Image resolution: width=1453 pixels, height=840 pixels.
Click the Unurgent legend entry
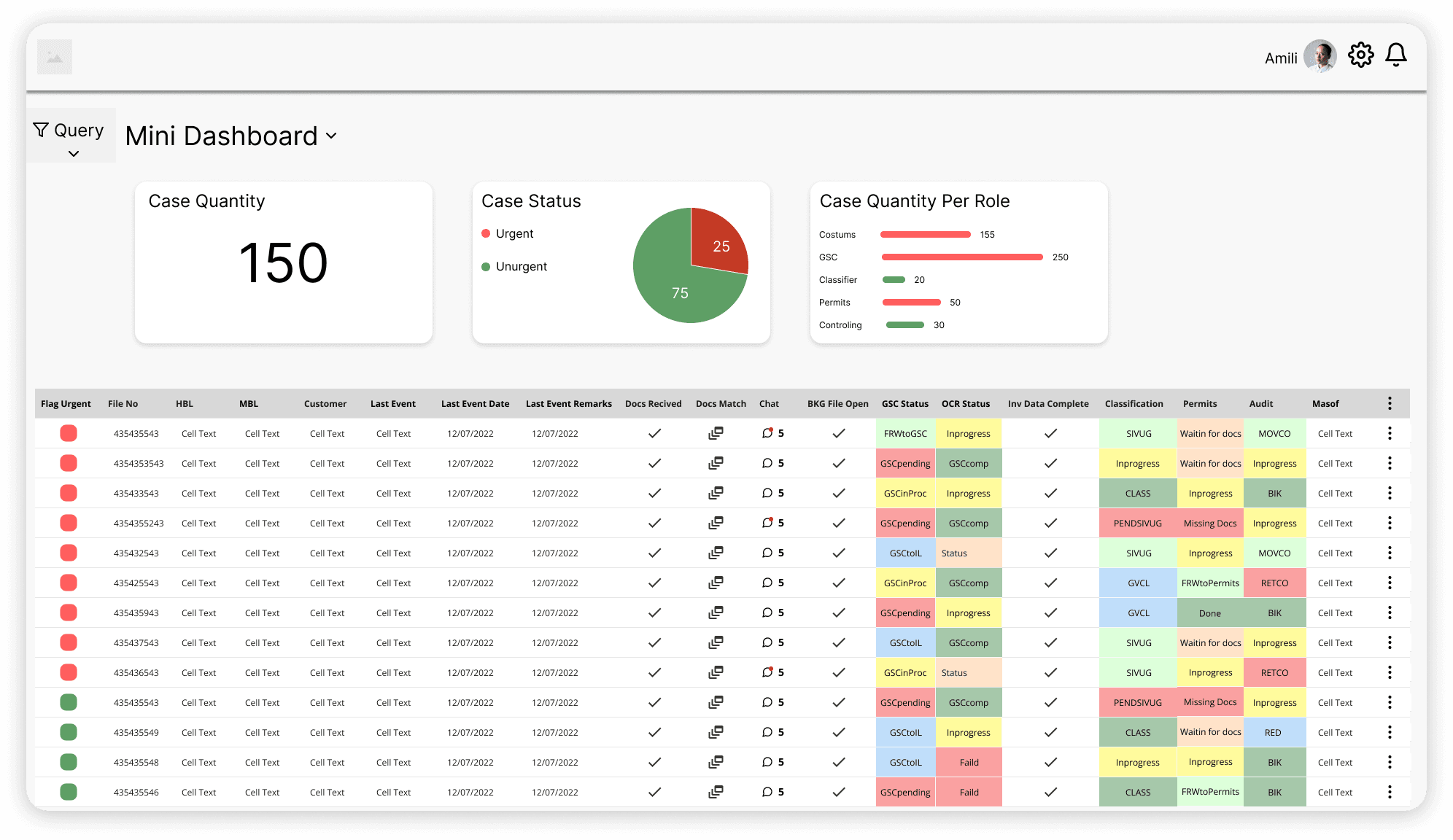pyautogui.click(x=514, y=266)
